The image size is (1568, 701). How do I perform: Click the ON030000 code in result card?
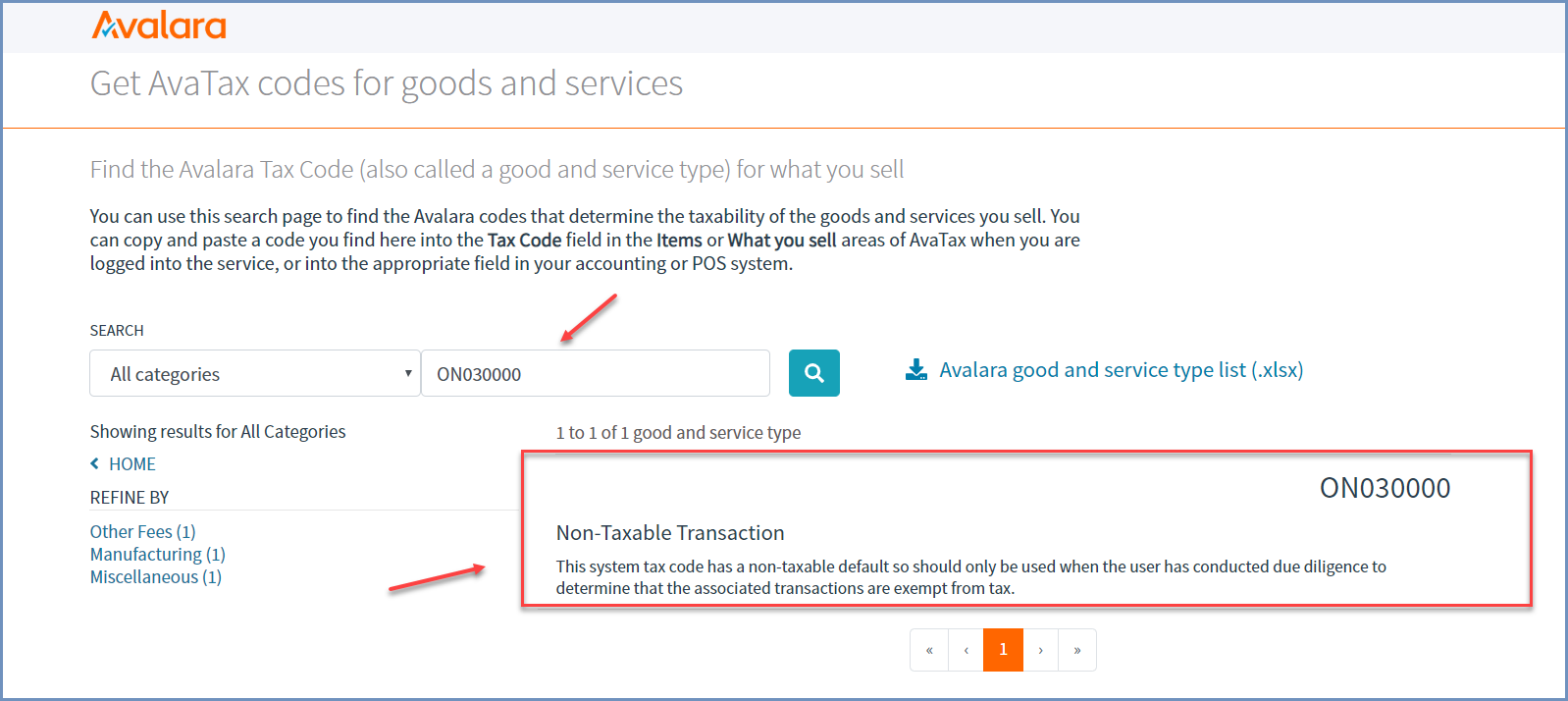(1385, 488)
